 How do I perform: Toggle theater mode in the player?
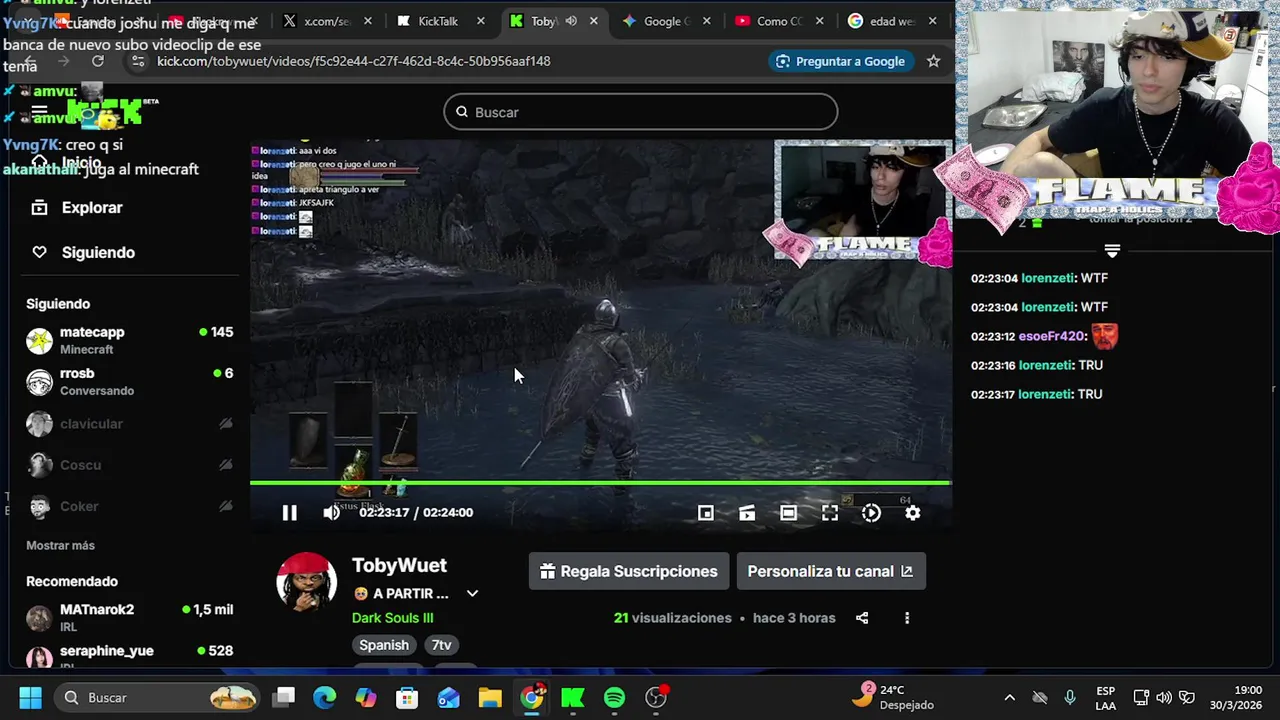click(789, 513)
